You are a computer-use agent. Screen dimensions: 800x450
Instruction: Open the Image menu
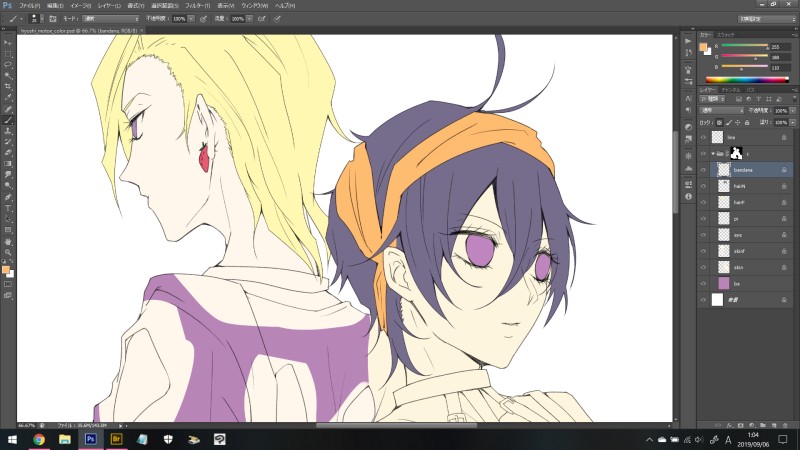81,6
